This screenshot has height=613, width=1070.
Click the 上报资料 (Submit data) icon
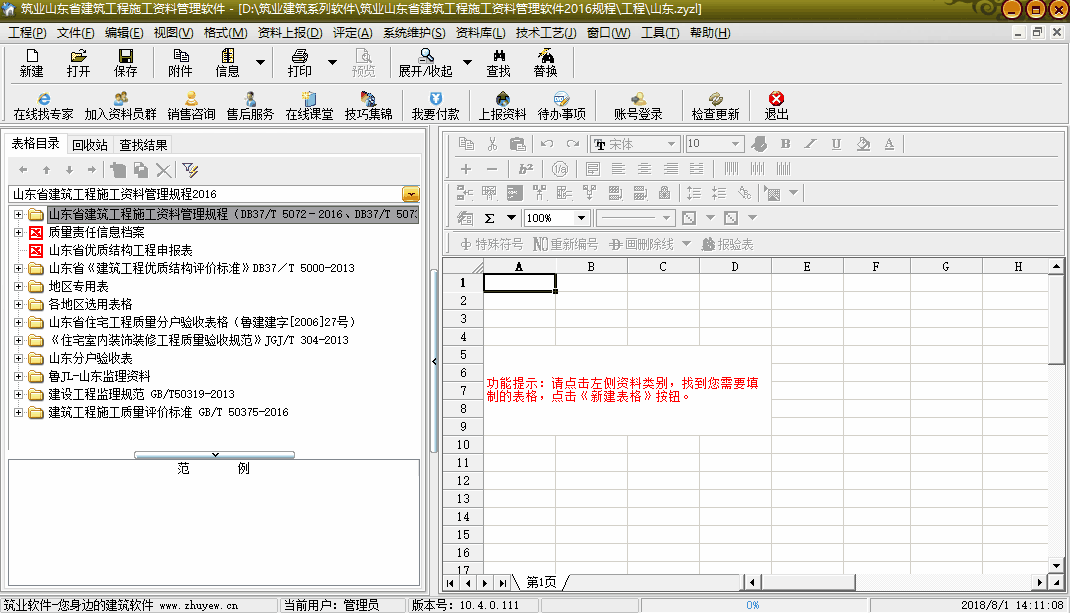click(502, 100)
